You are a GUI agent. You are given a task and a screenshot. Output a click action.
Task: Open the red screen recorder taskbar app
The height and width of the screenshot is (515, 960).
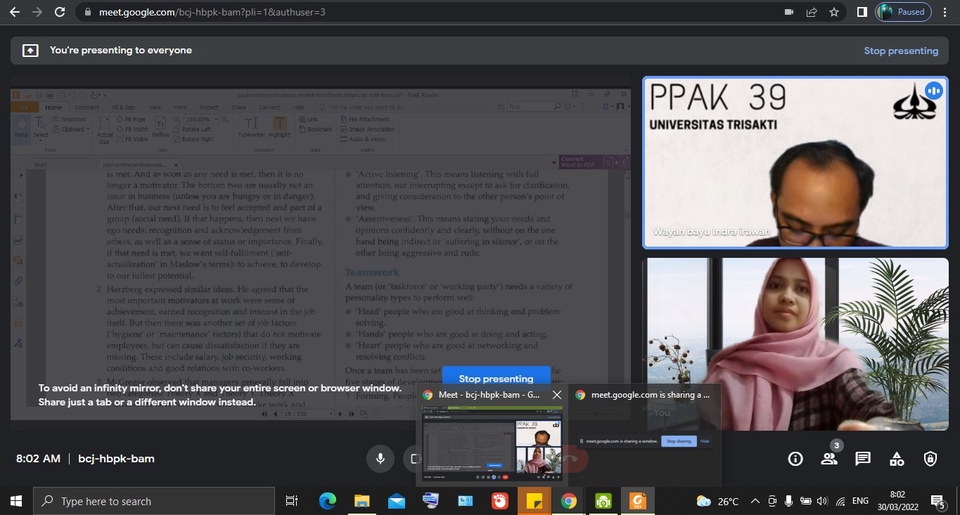[500, 501]
